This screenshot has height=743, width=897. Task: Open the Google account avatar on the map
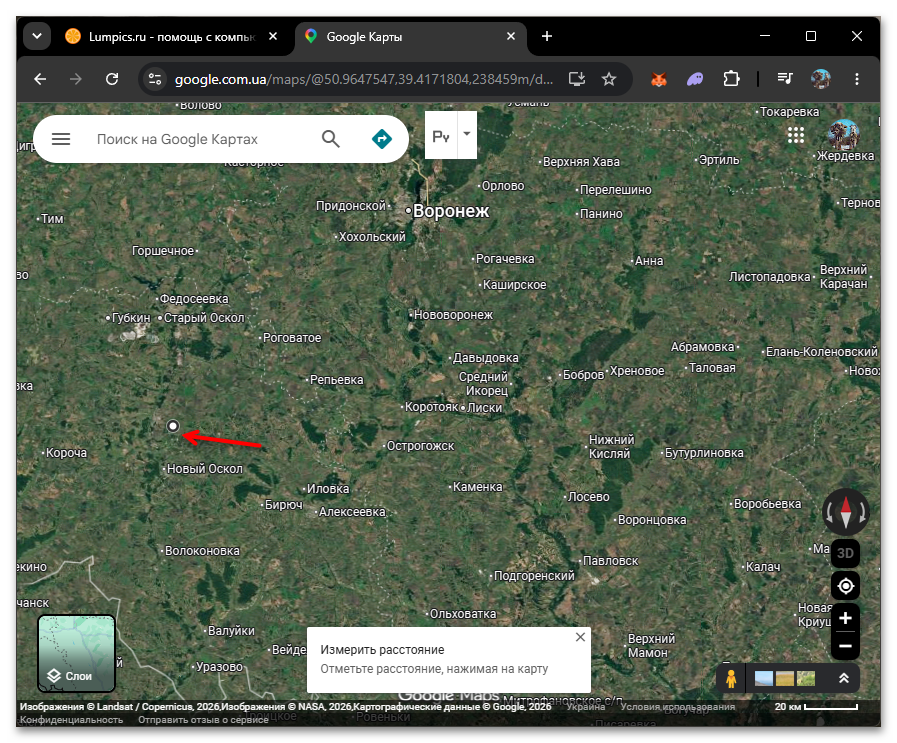843,135
